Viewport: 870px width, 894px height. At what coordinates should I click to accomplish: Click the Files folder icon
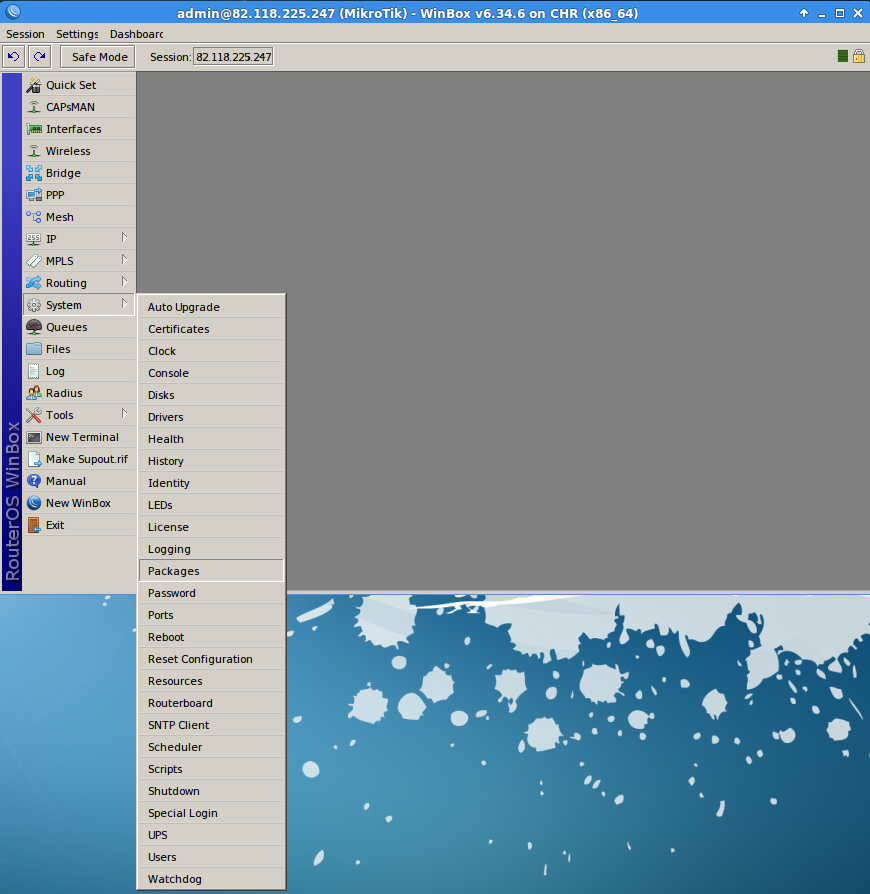pos(34,349)
